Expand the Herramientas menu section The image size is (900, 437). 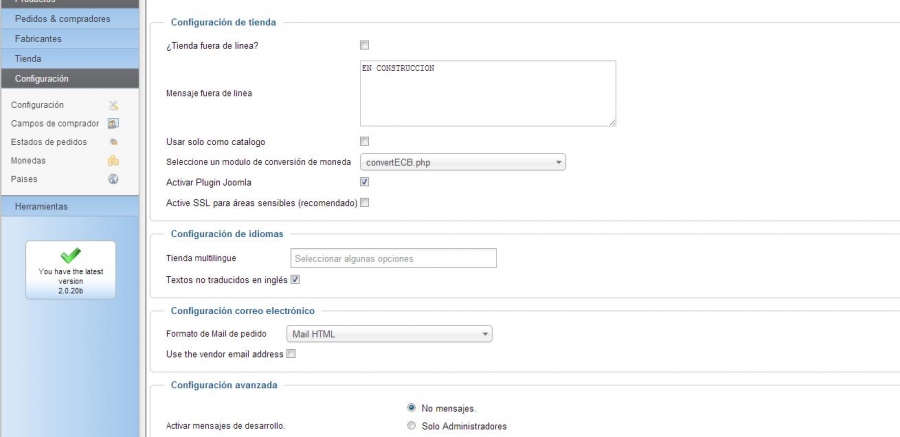coord(69,206)
